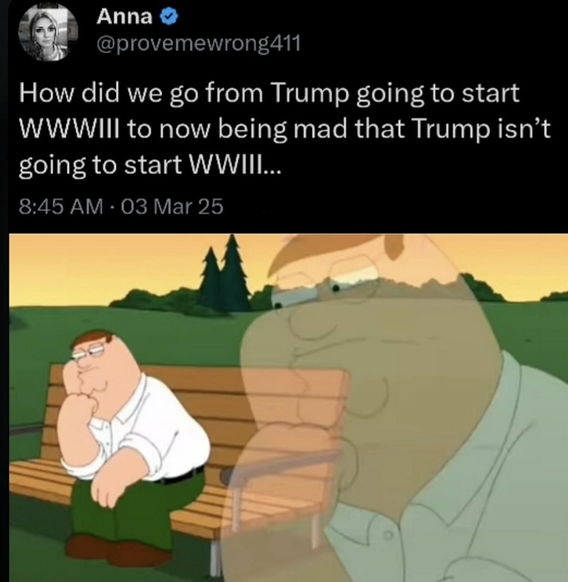Open Anna's profile picture avatar
The image size is (568, 582).
(48, 33)
